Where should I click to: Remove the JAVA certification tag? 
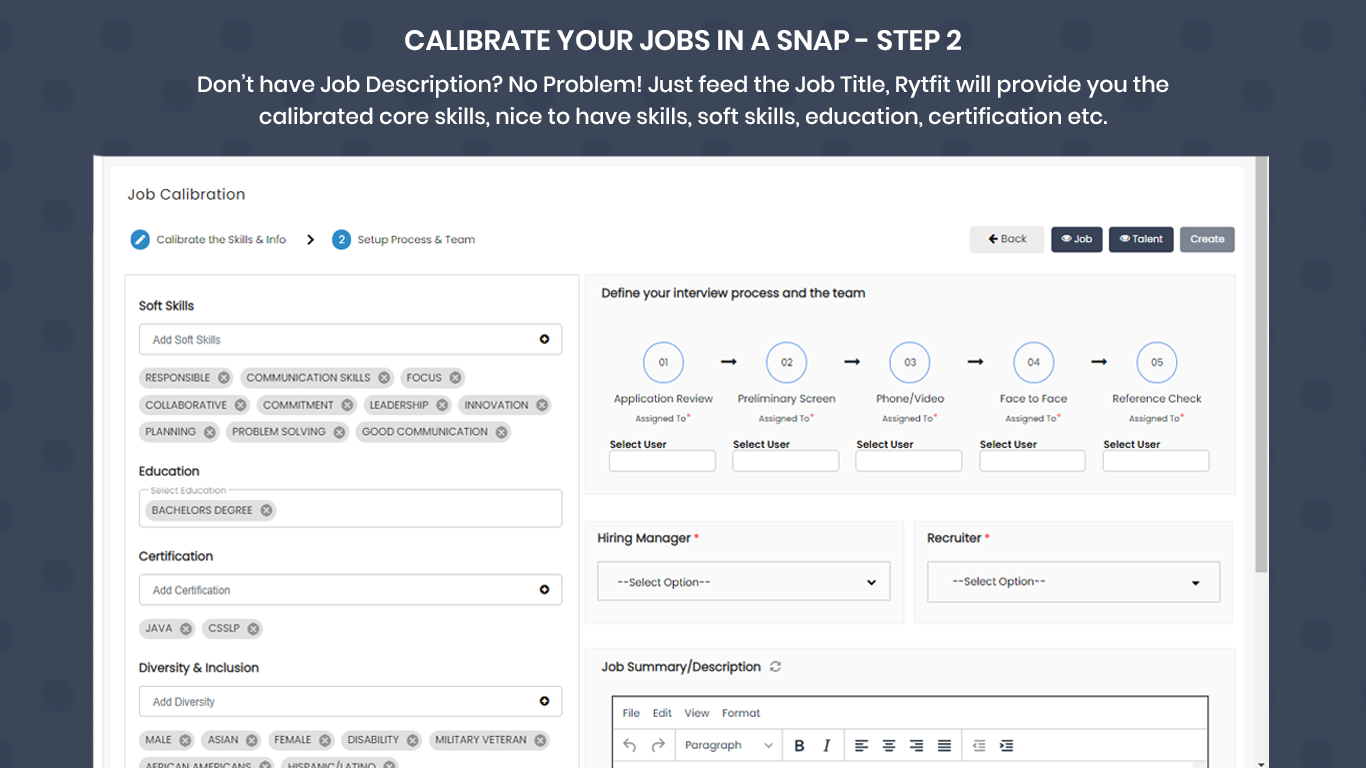tap(186, 629)
